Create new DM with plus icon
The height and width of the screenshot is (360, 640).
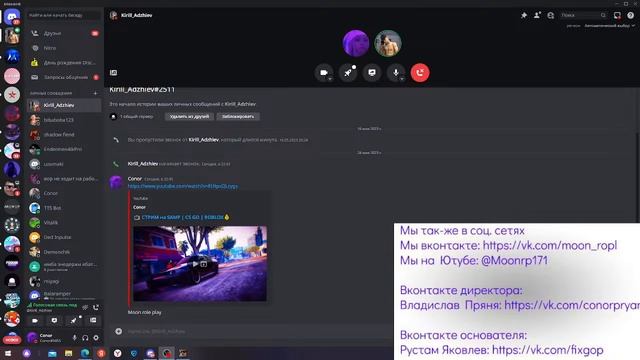click(96, 93)
